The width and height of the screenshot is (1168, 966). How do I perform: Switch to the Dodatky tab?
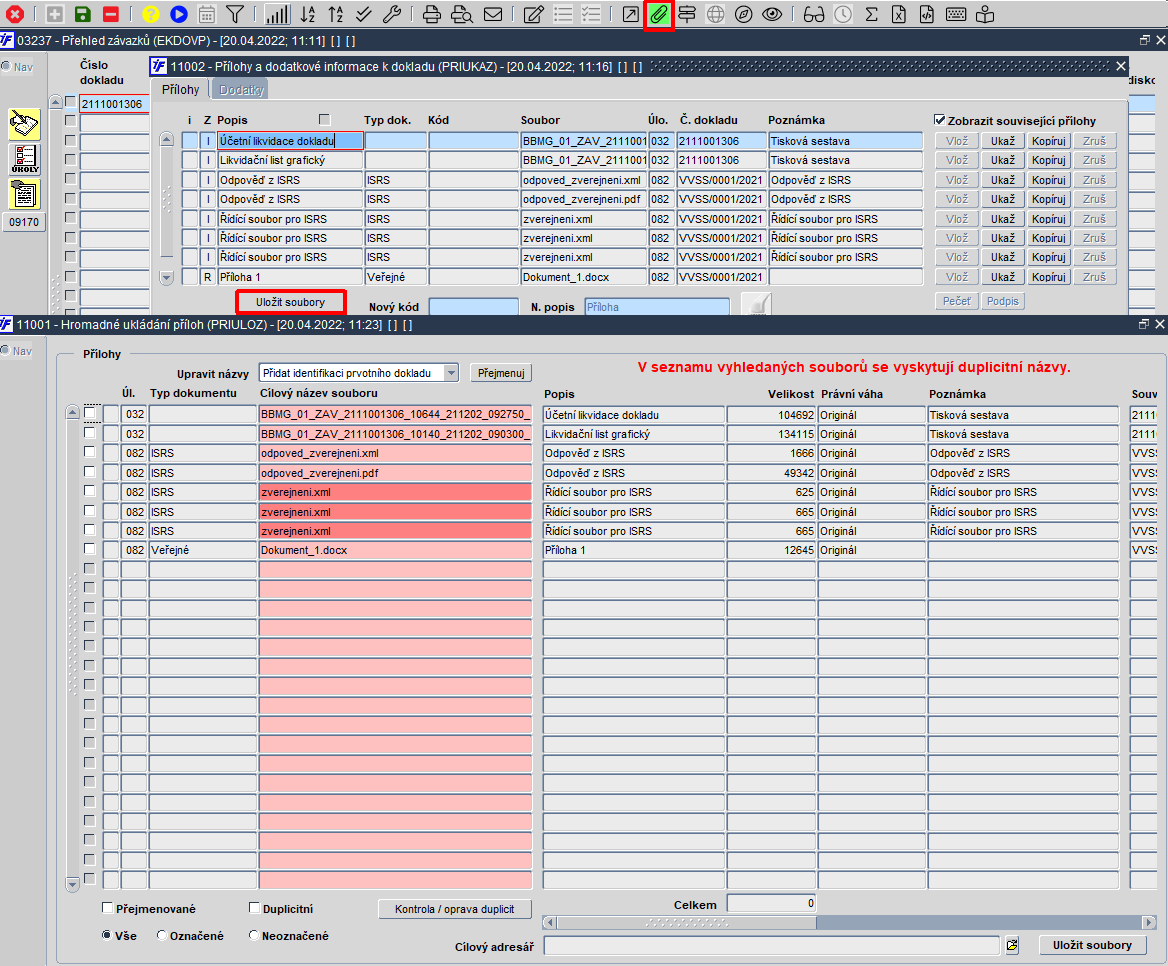tap(241, 90)
